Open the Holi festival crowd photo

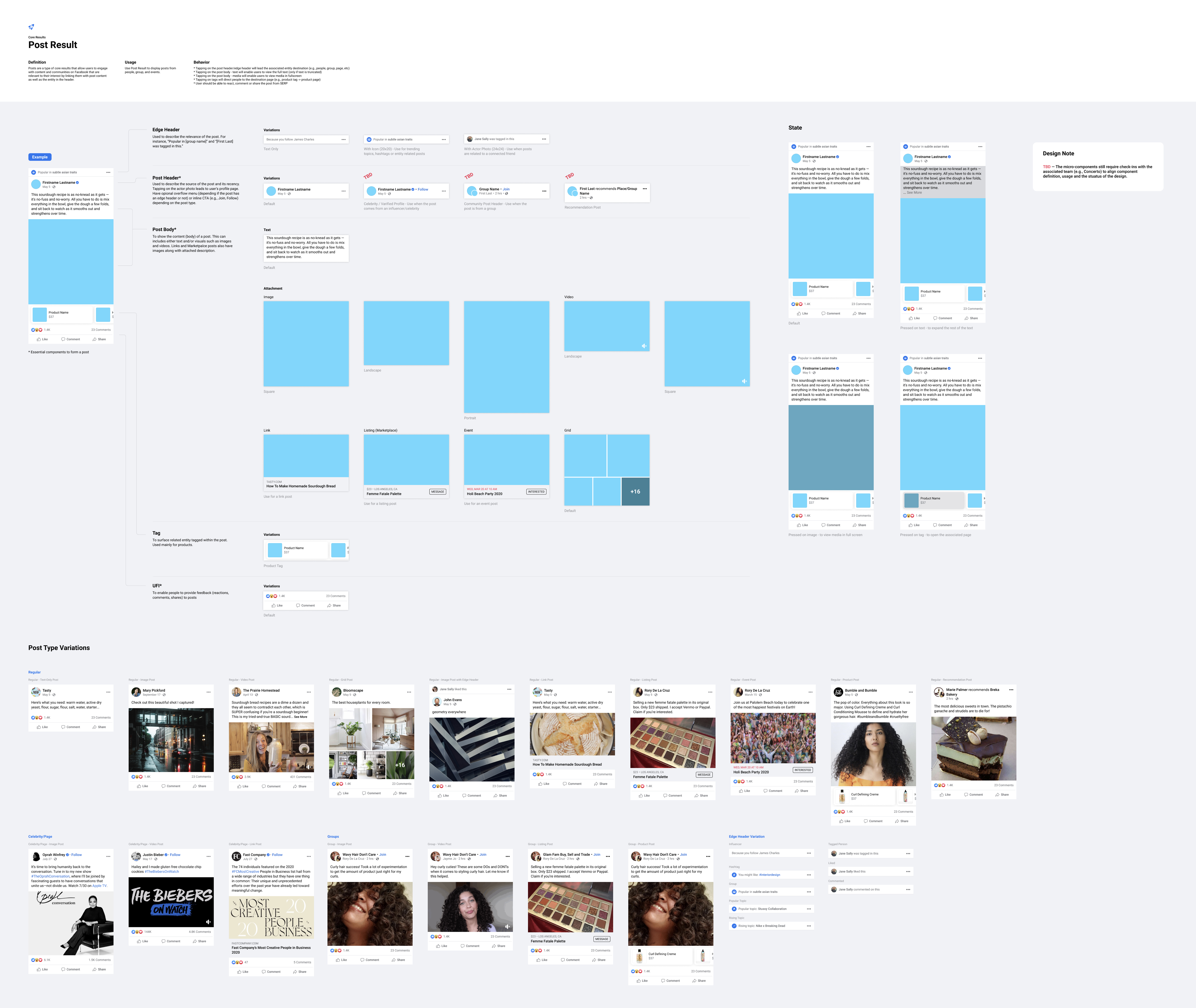point(773,738)
